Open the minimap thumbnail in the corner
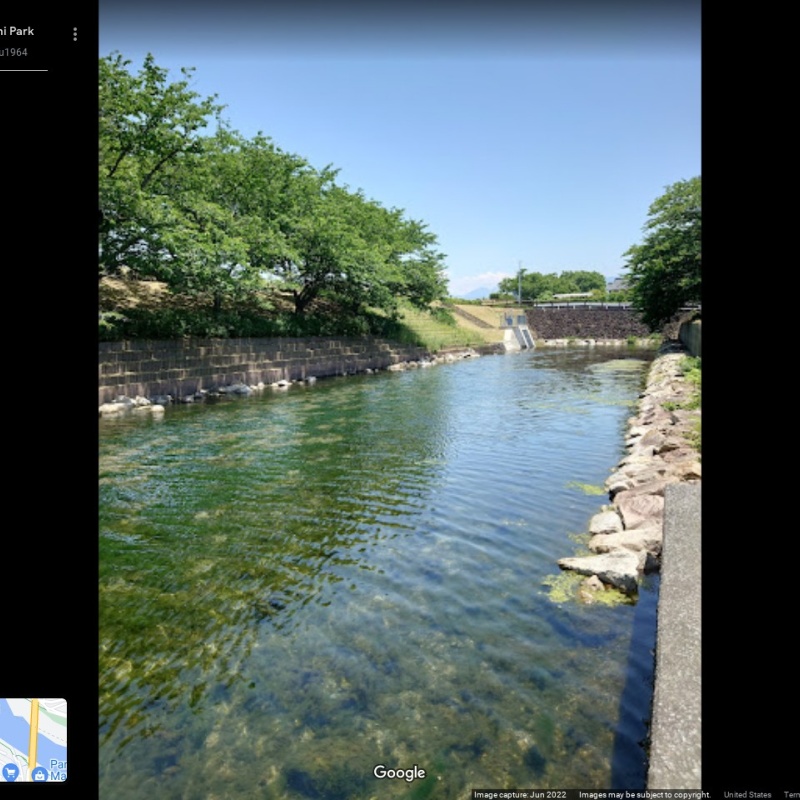 pyautogui.click(x=33, y=740)
